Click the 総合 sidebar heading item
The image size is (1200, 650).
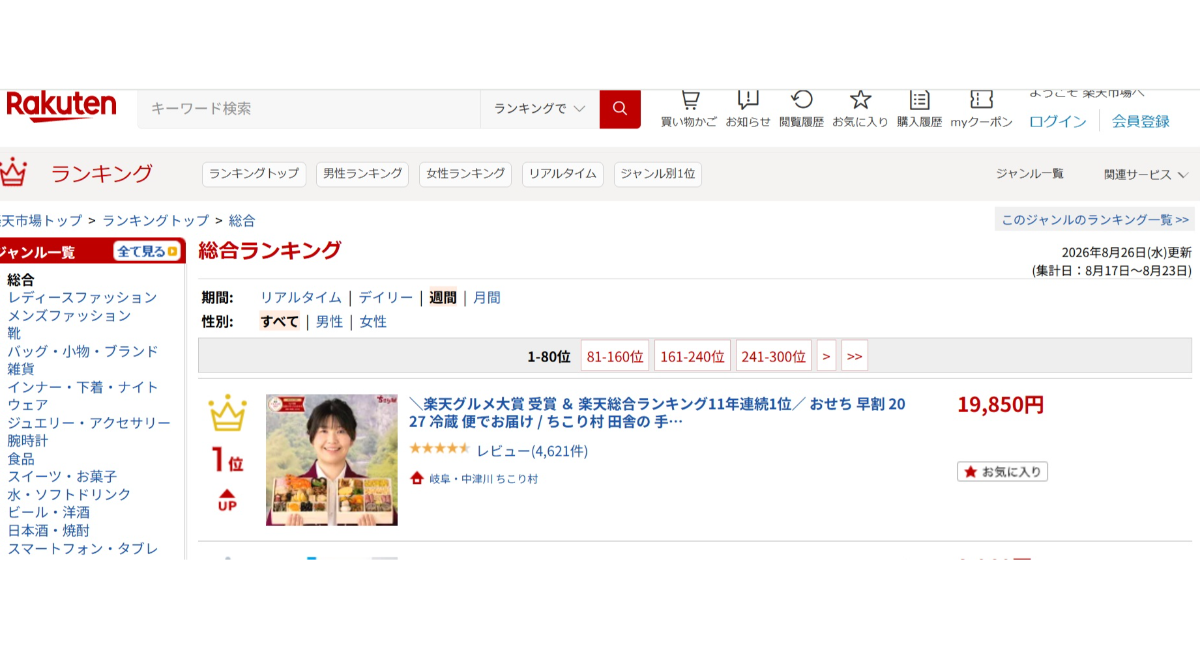point(21,280)
